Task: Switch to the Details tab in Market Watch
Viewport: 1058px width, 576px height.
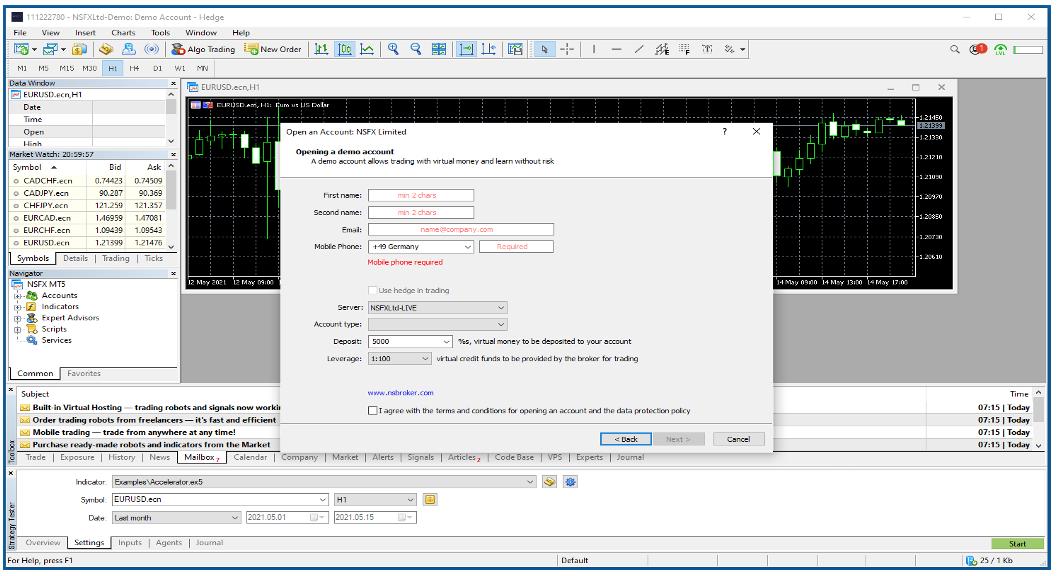Action: 76,258
